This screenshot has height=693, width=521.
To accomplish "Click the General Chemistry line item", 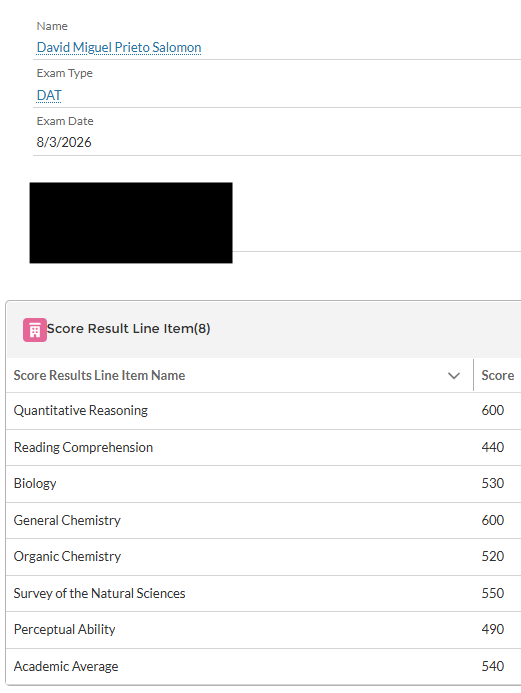I will [x=67, y=520].
